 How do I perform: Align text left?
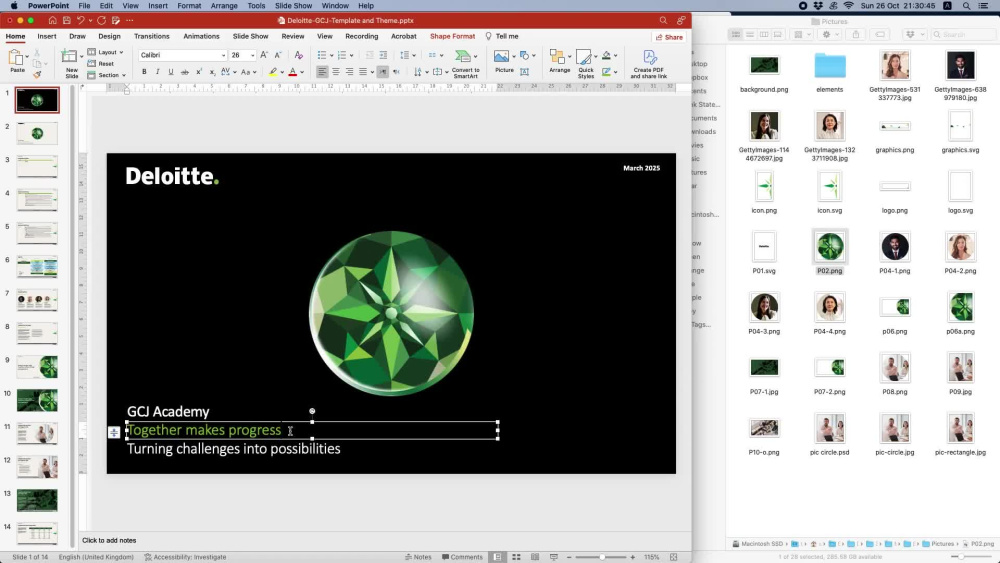pyautogui.click(x=322, y=72)
